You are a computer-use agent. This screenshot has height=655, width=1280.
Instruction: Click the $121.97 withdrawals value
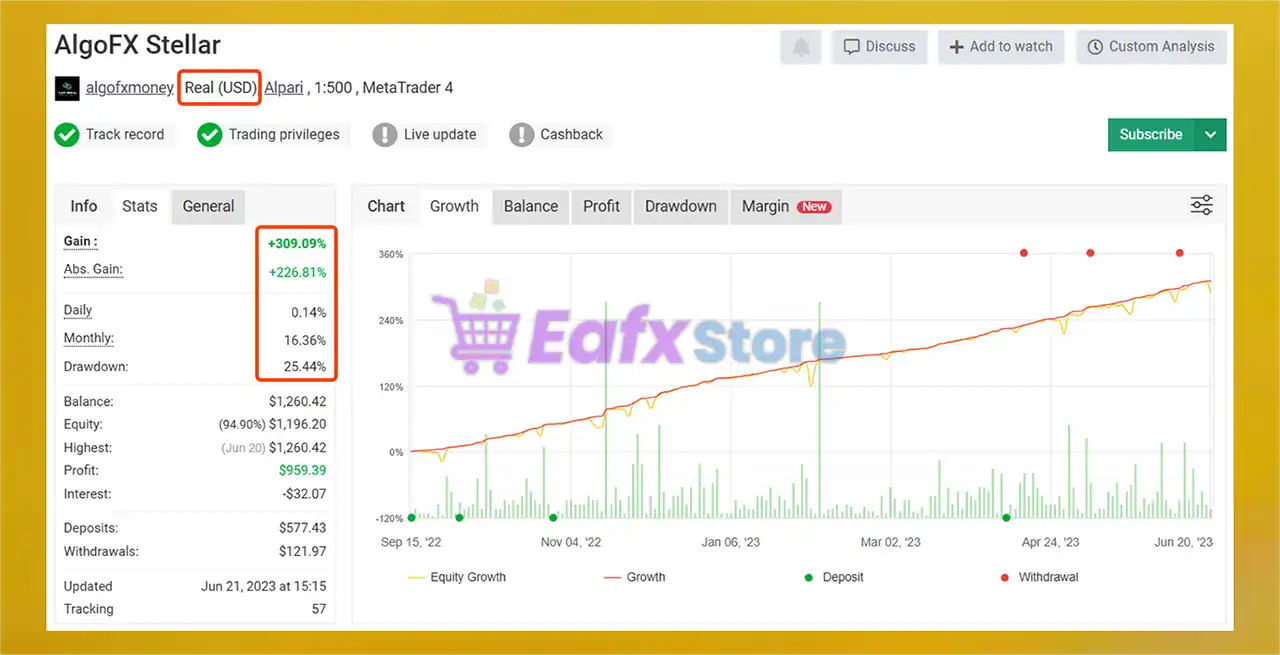tap(303, 551)
